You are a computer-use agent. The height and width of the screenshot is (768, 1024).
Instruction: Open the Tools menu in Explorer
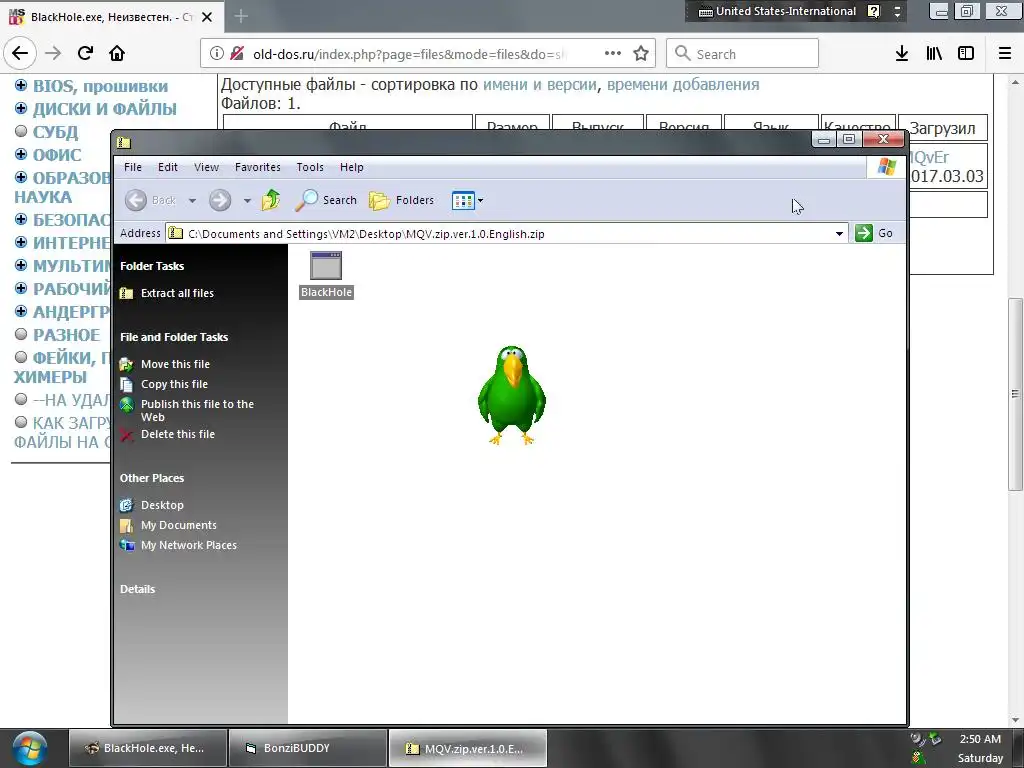coord(310,167)
